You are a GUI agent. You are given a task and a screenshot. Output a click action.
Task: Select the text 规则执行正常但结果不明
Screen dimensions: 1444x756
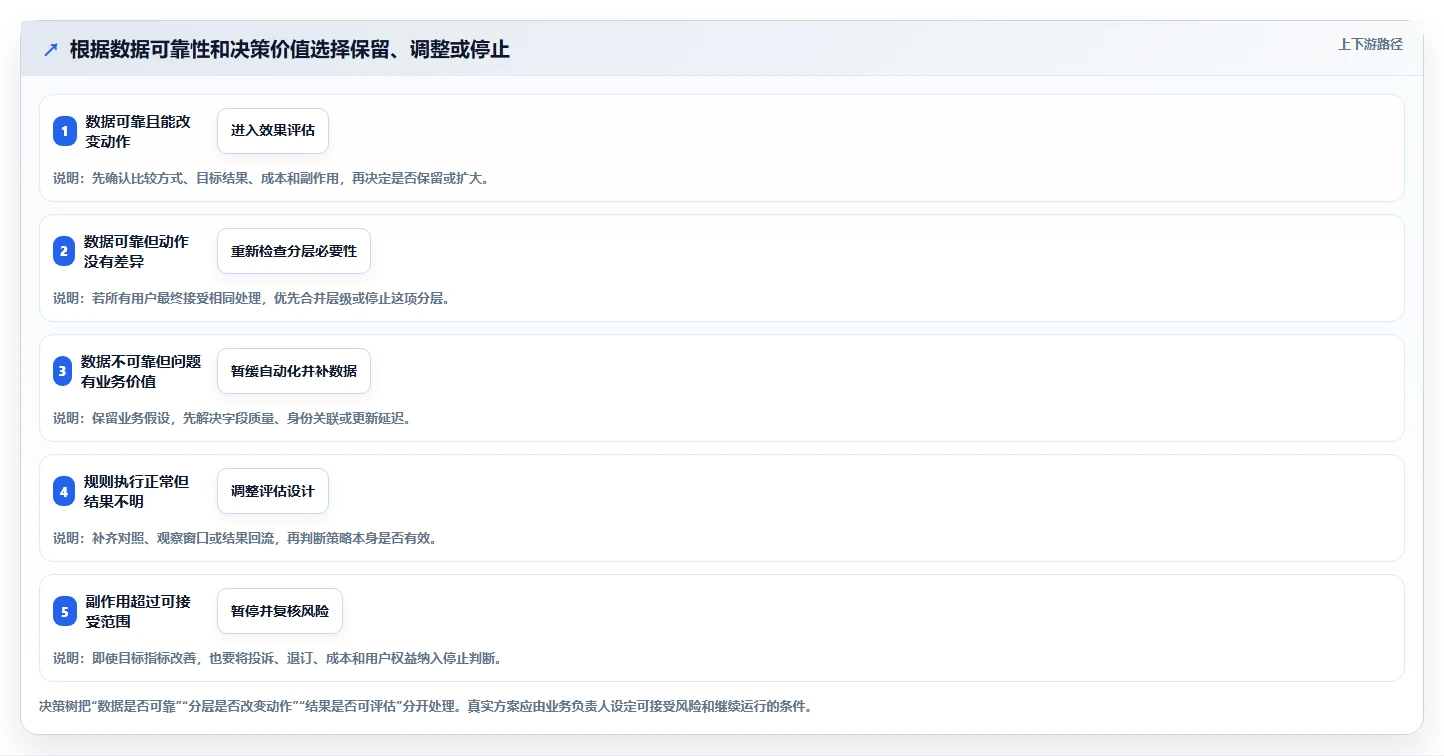(136, 491)
